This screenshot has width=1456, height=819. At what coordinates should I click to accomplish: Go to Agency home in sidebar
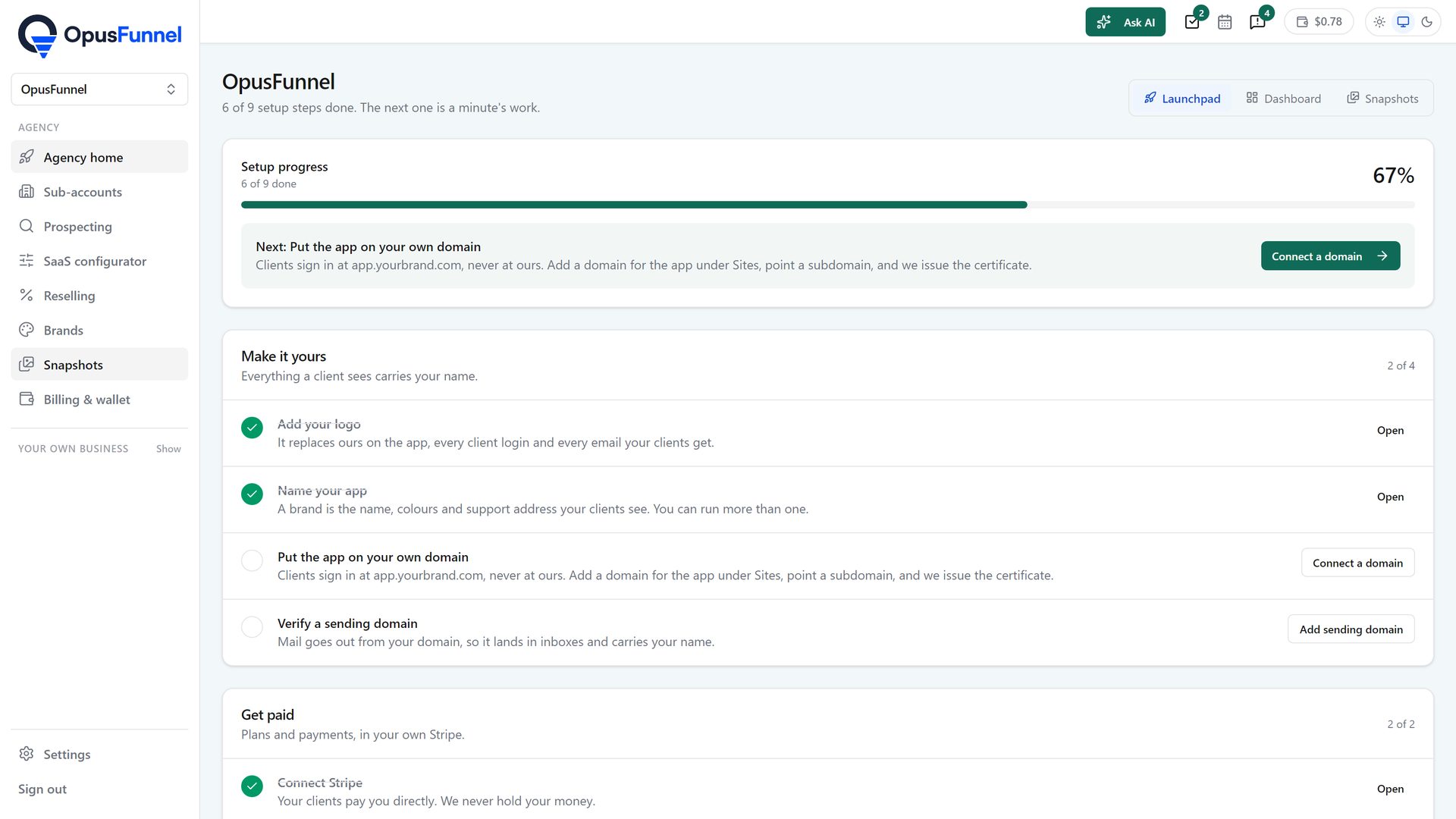[x=99, y=157]
